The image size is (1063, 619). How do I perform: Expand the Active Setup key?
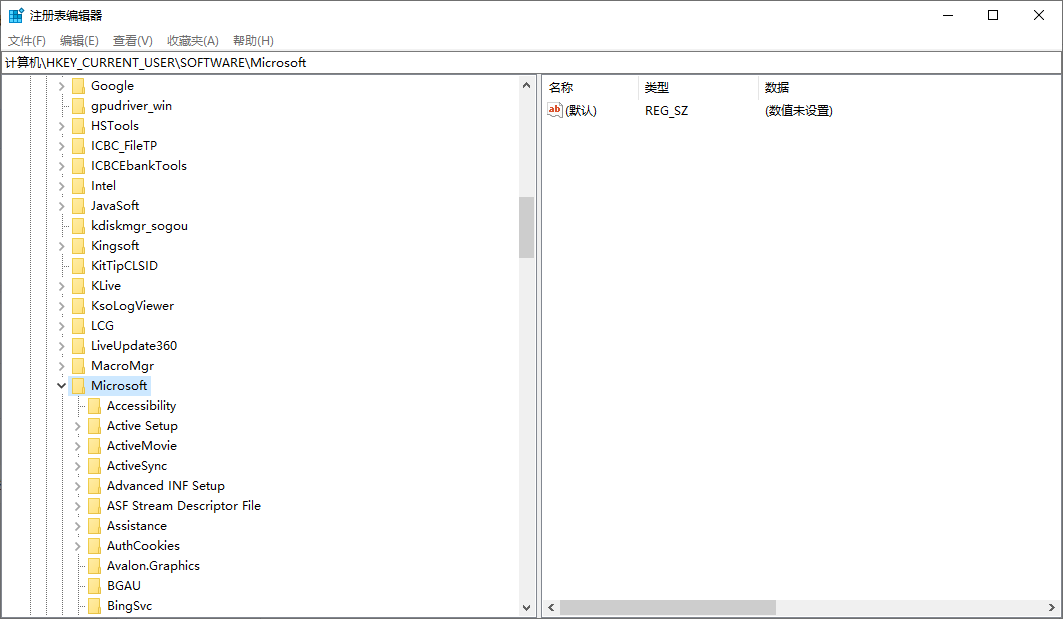77,425
